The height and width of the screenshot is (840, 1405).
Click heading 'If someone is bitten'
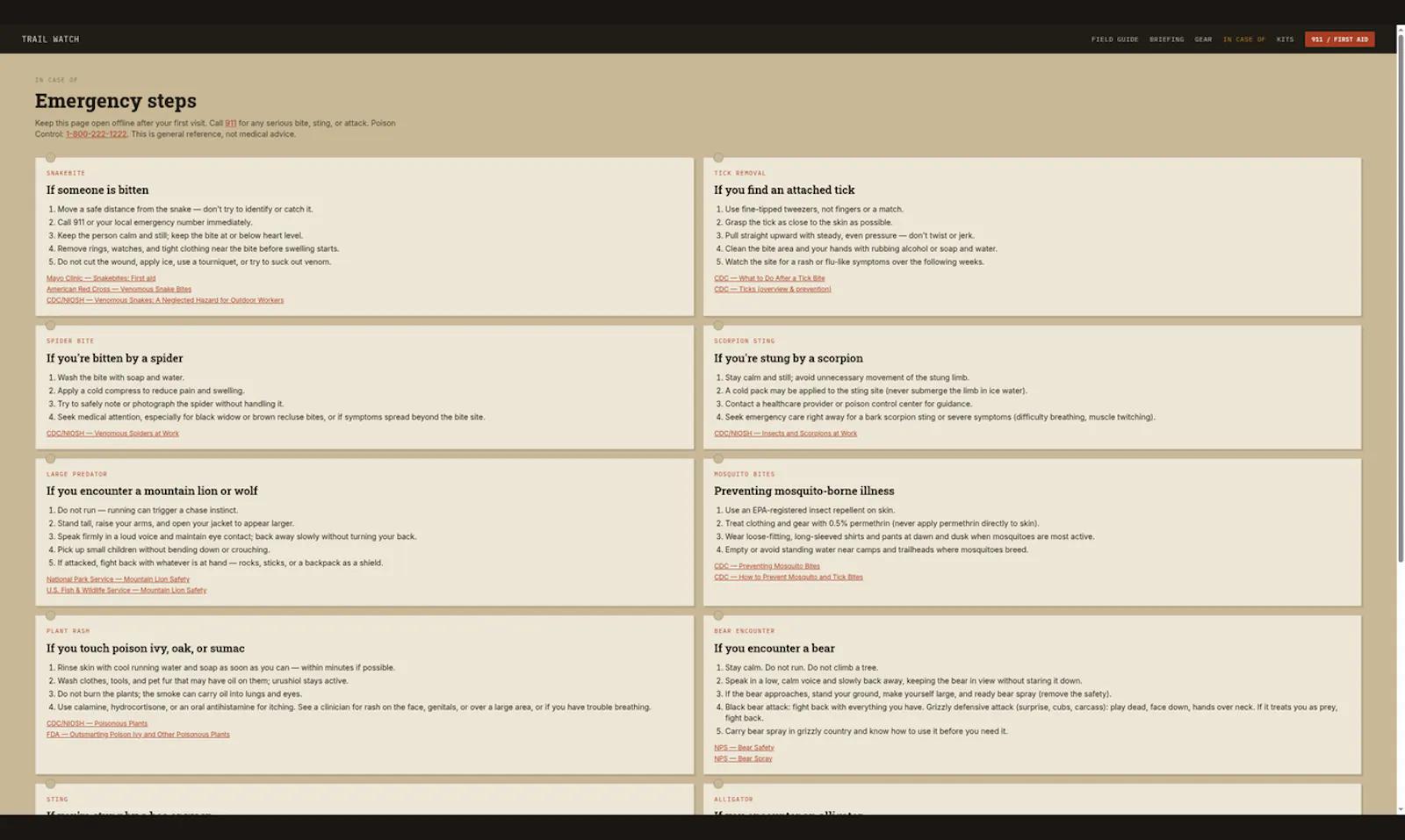[97, 190]
